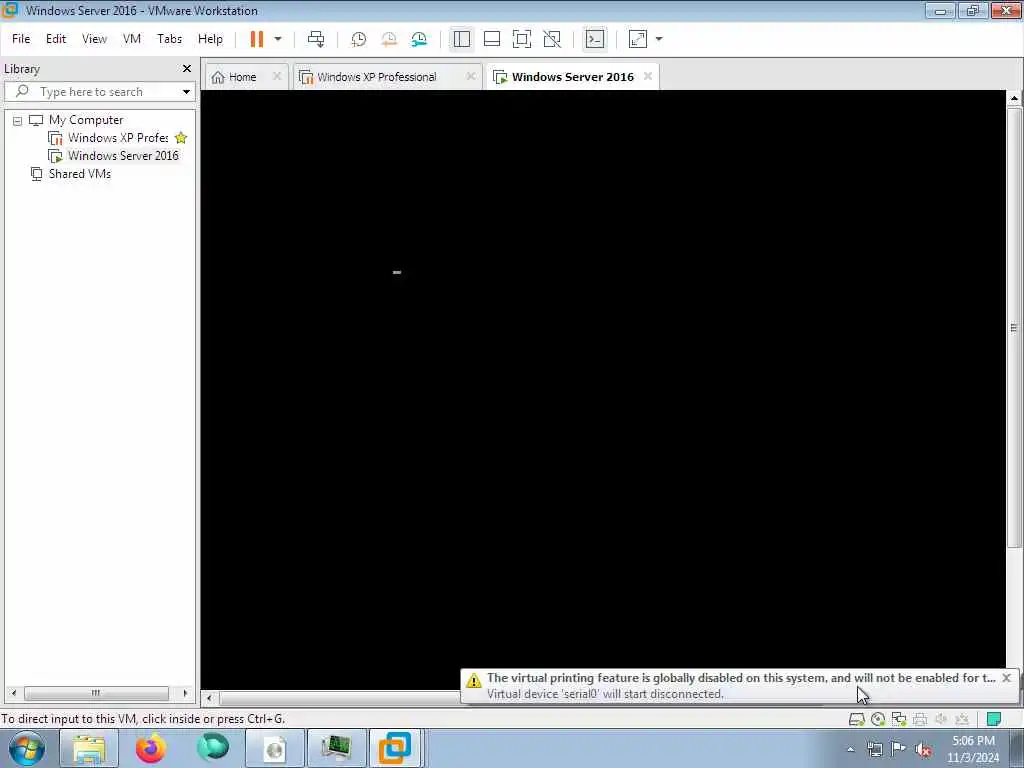Open the VM menu
The width and height of the screenshot is (1024, 768).
pos(132,39)
